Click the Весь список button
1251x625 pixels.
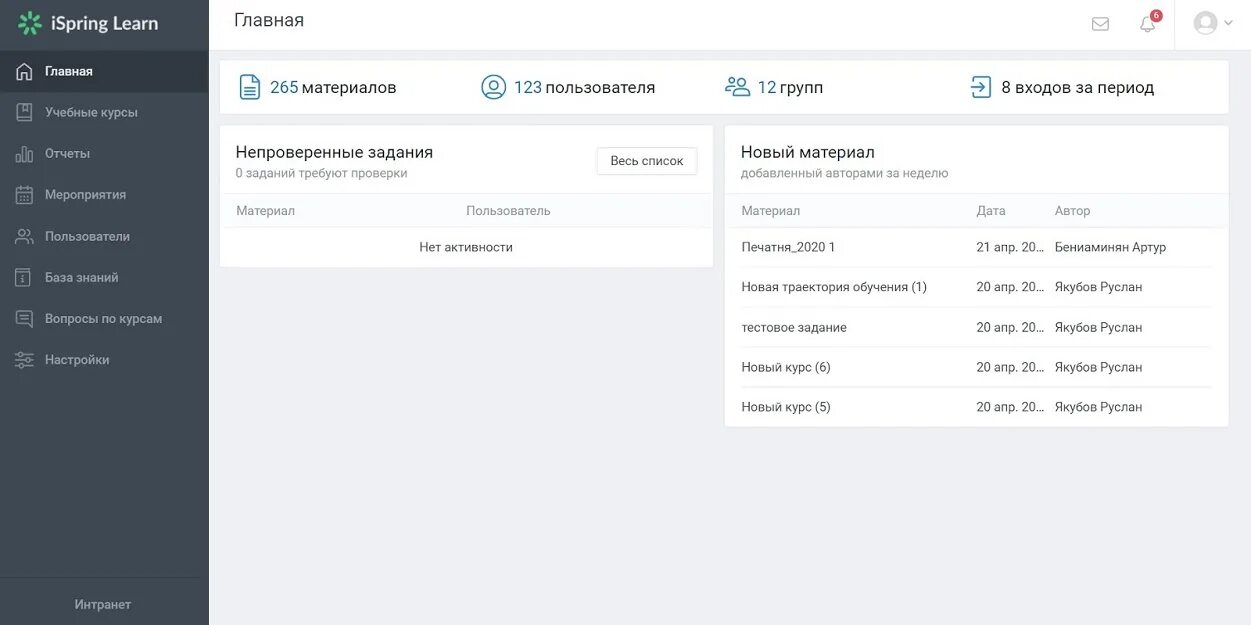[x=647, y=161]
